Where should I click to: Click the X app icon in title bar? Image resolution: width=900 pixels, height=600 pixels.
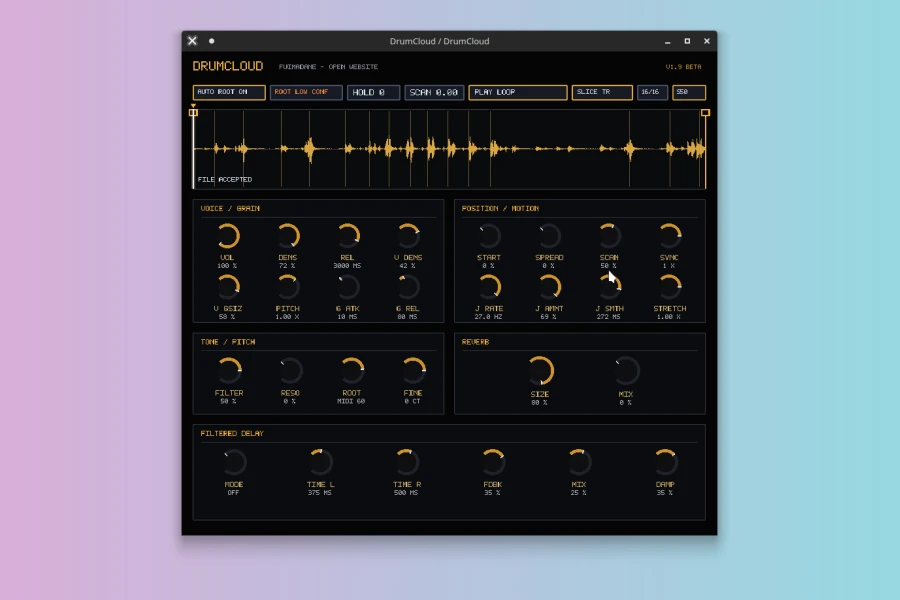(192, 41)
